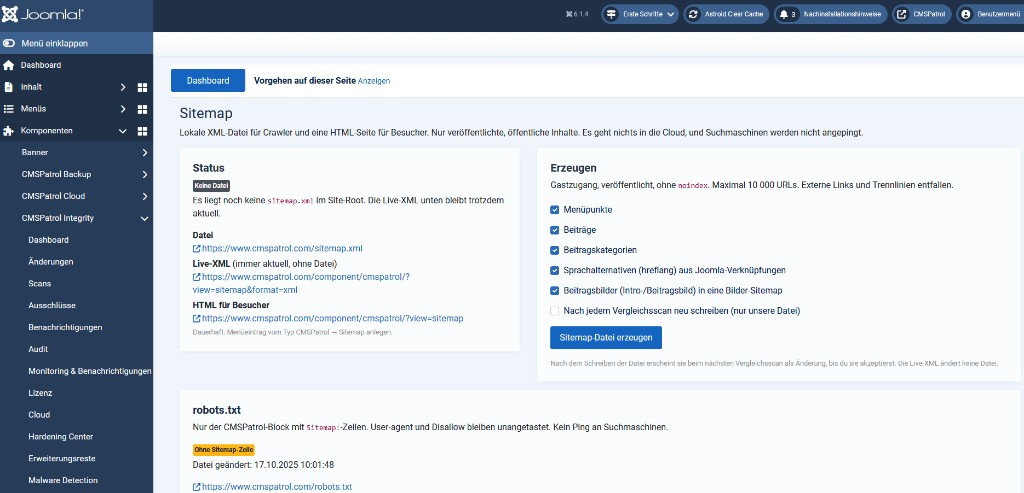The image size is (1024, 493).
Task: Click external-link icon before Live-XML URL
Action: pos(197,276)
